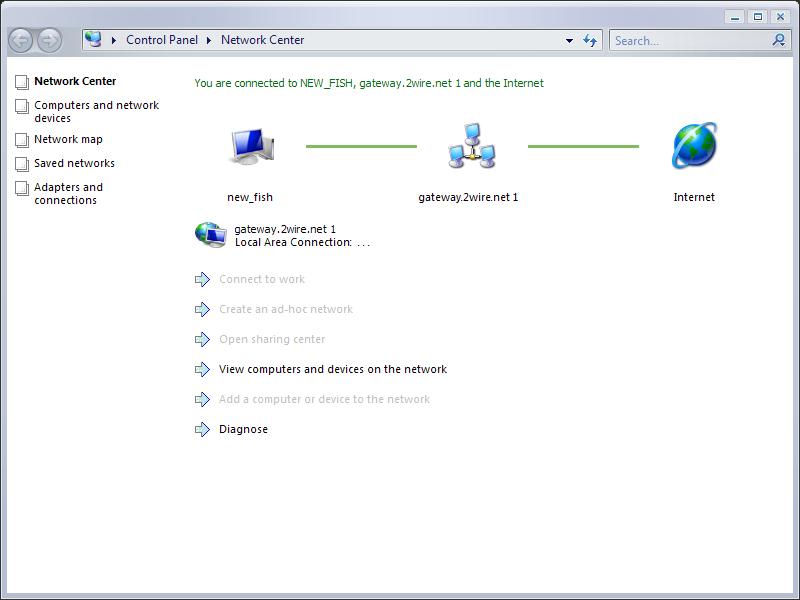Viewport: 800px width, 600px height.
Task: Click the Diagnose link
Action: pyautogui.click(x=243, y=429)
